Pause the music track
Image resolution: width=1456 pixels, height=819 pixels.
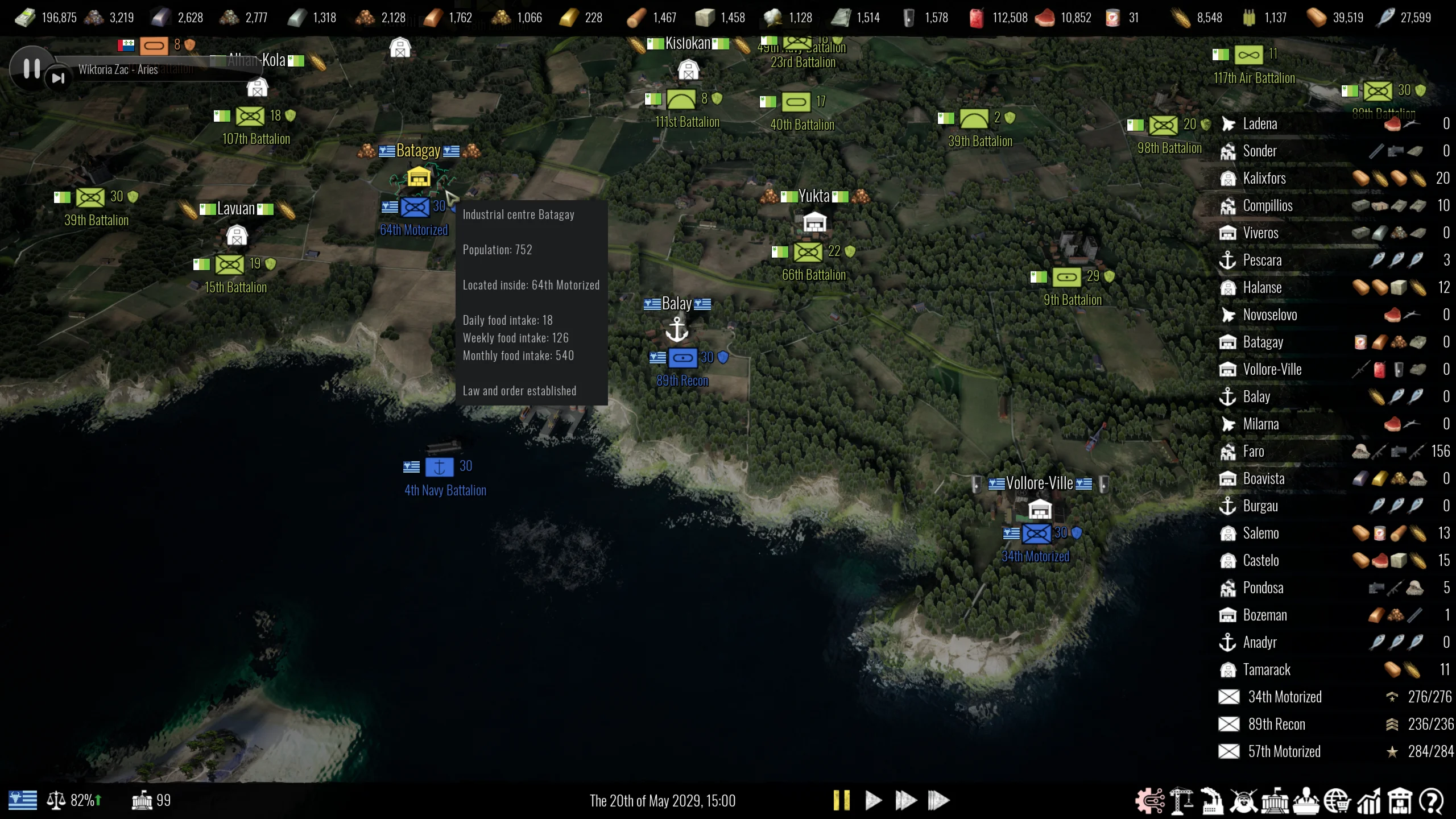click(x=32, y=69)
